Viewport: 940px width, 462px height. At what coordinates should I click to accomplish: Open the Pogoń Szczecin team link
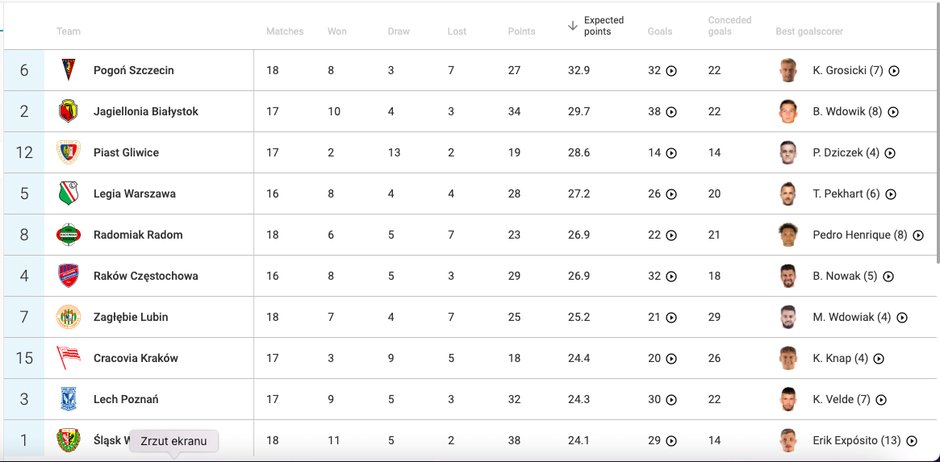pyautogui.click(x=134, y=70)
